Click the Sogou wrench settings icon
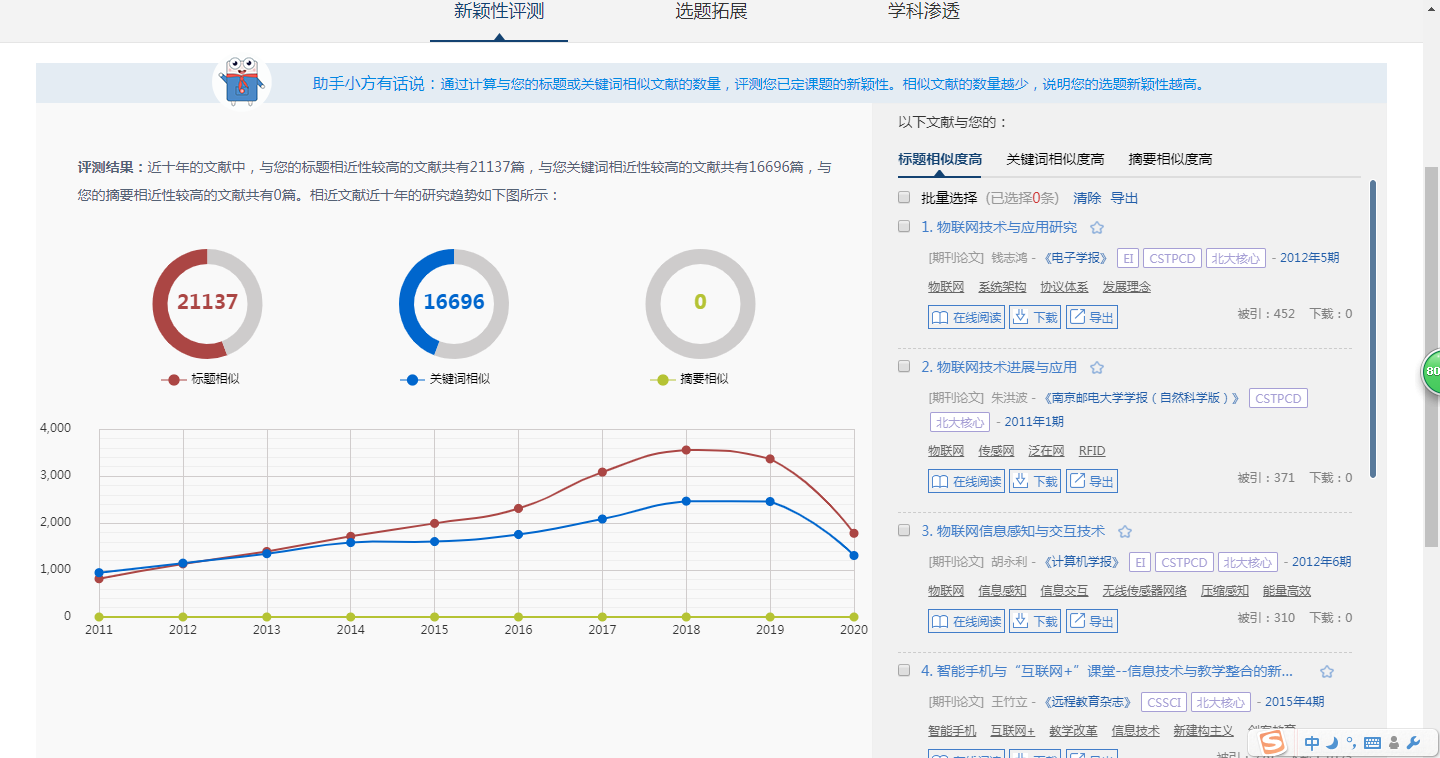 [1413, 743]
